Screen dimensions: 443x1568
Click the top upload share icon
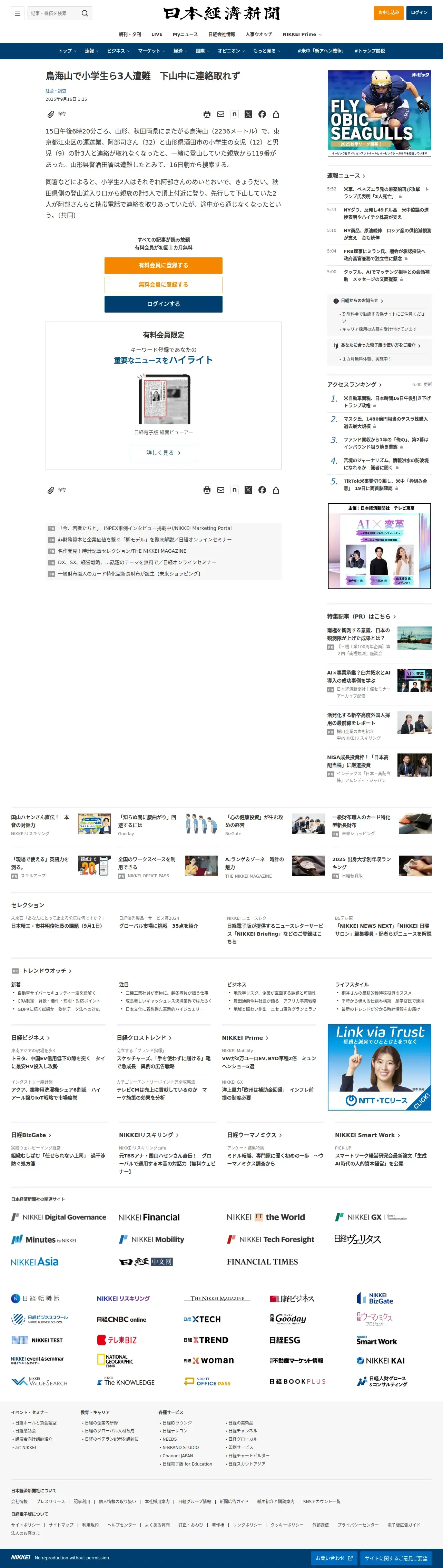pos(276,115)
